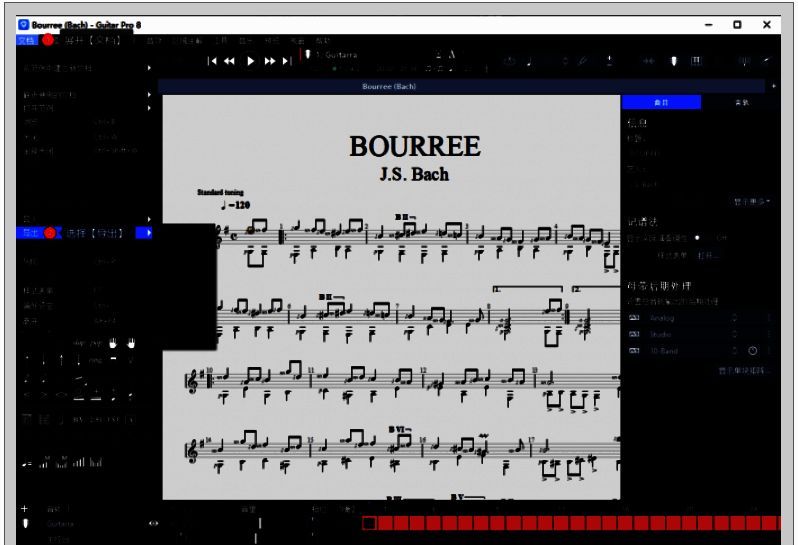Toggle visibility eye of Guitarra track
798x545 pixels.
pos(154,523)
